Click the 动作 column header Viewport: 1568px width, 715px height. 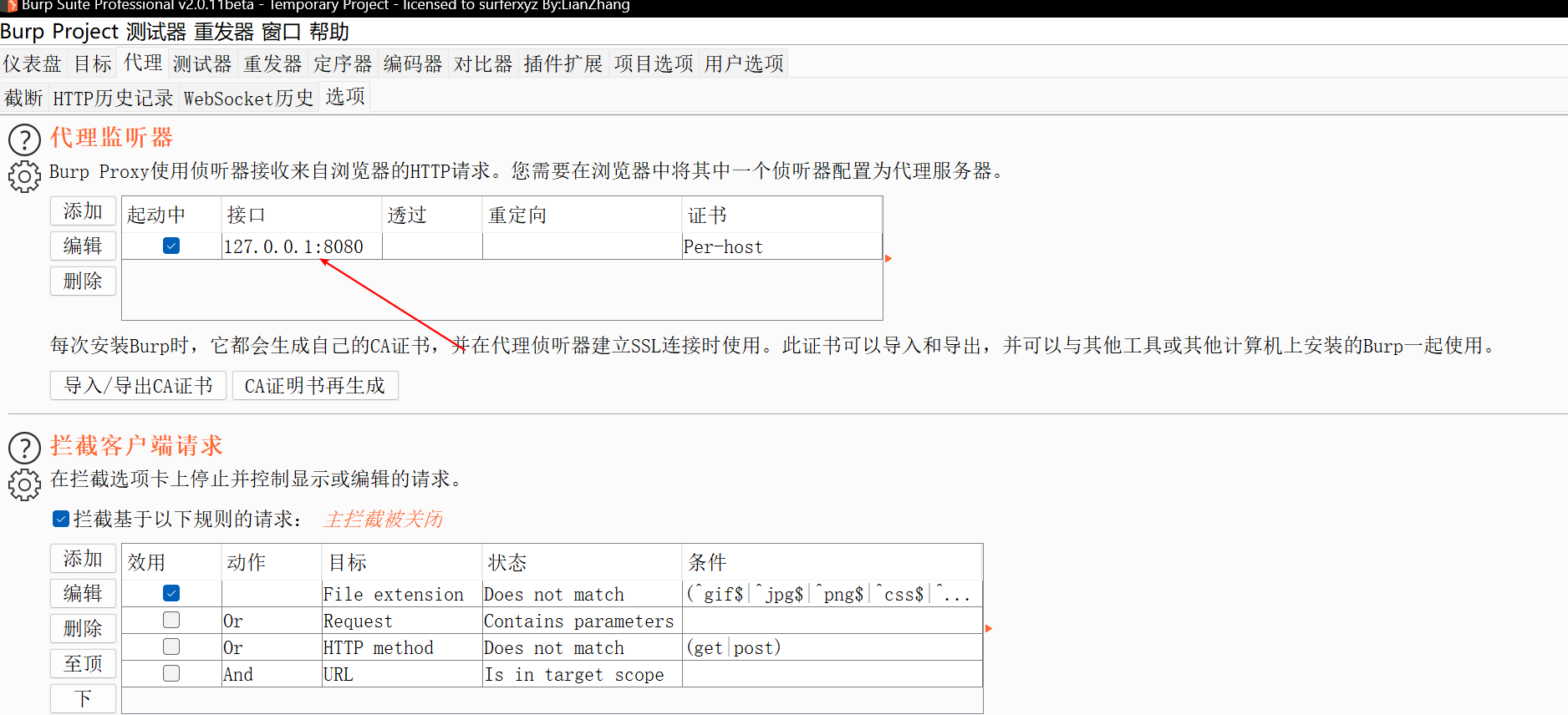pos(271,562)
